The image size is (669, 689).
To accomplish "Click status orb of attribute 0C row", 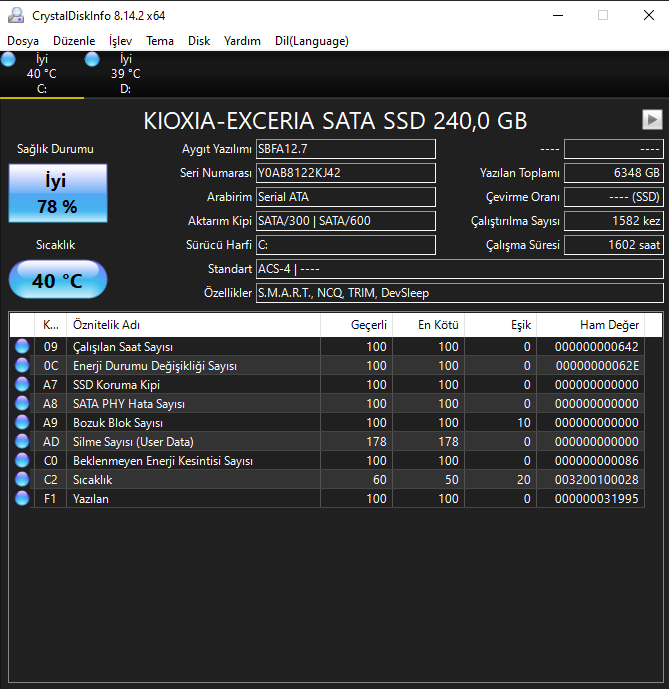I will 22,365.
